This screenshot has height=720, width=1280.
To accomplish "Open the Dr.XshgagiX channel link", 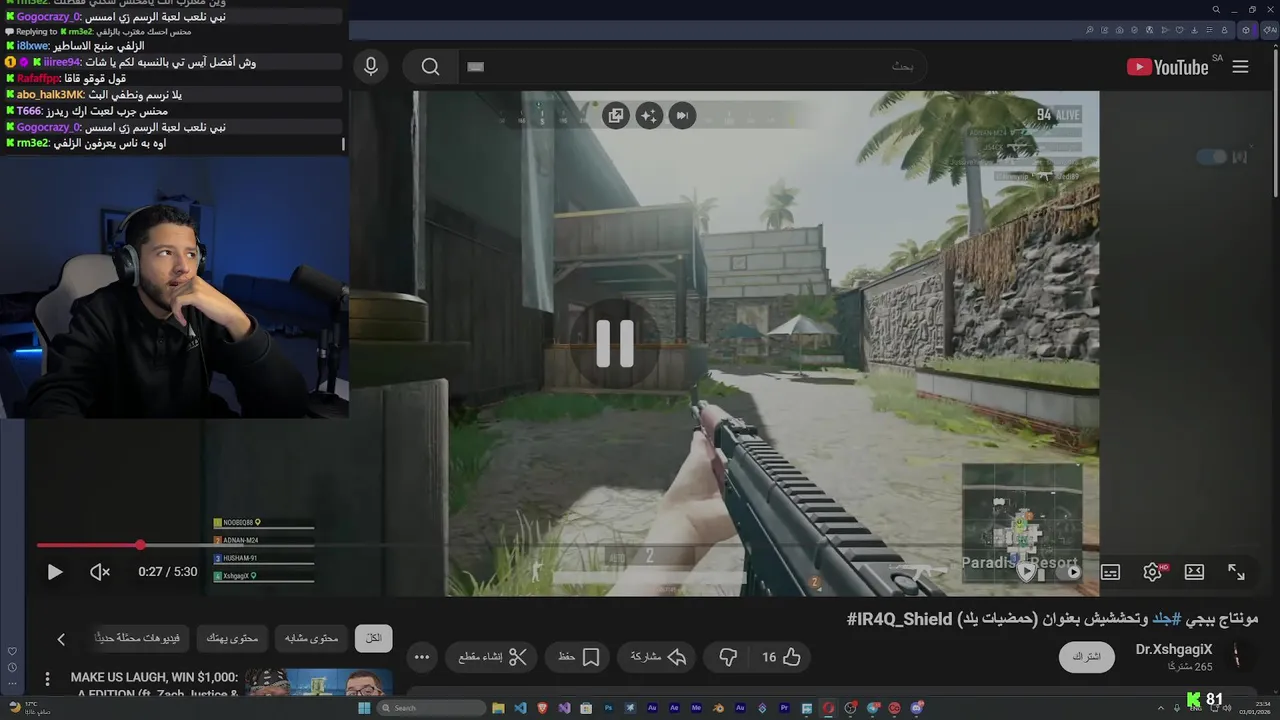I will coord(1174,650).
